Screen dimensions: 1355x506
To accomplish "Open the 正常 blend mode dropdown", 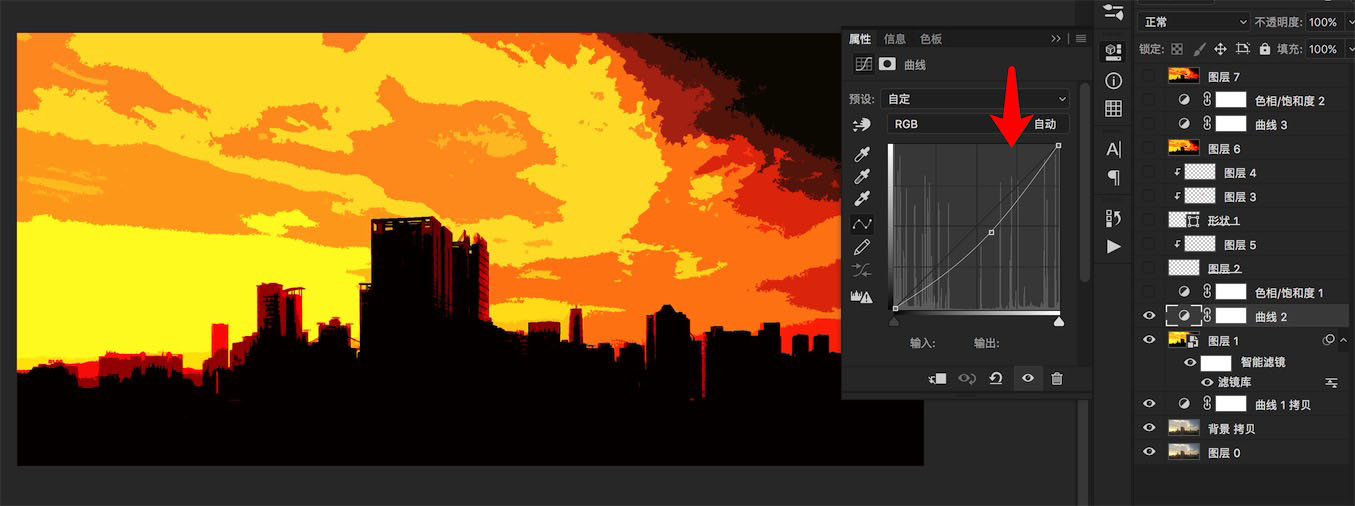I will (x=1195, y=22).
